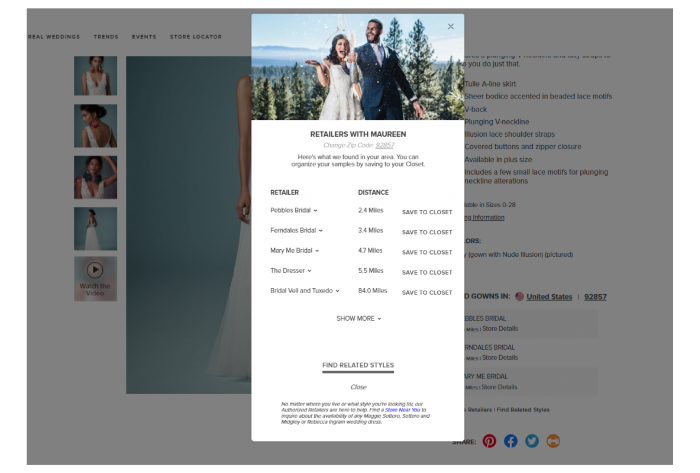The width and height of the screenshot is (700, 473).
Task: Share on Twitter icon
Action: [532, 441]
